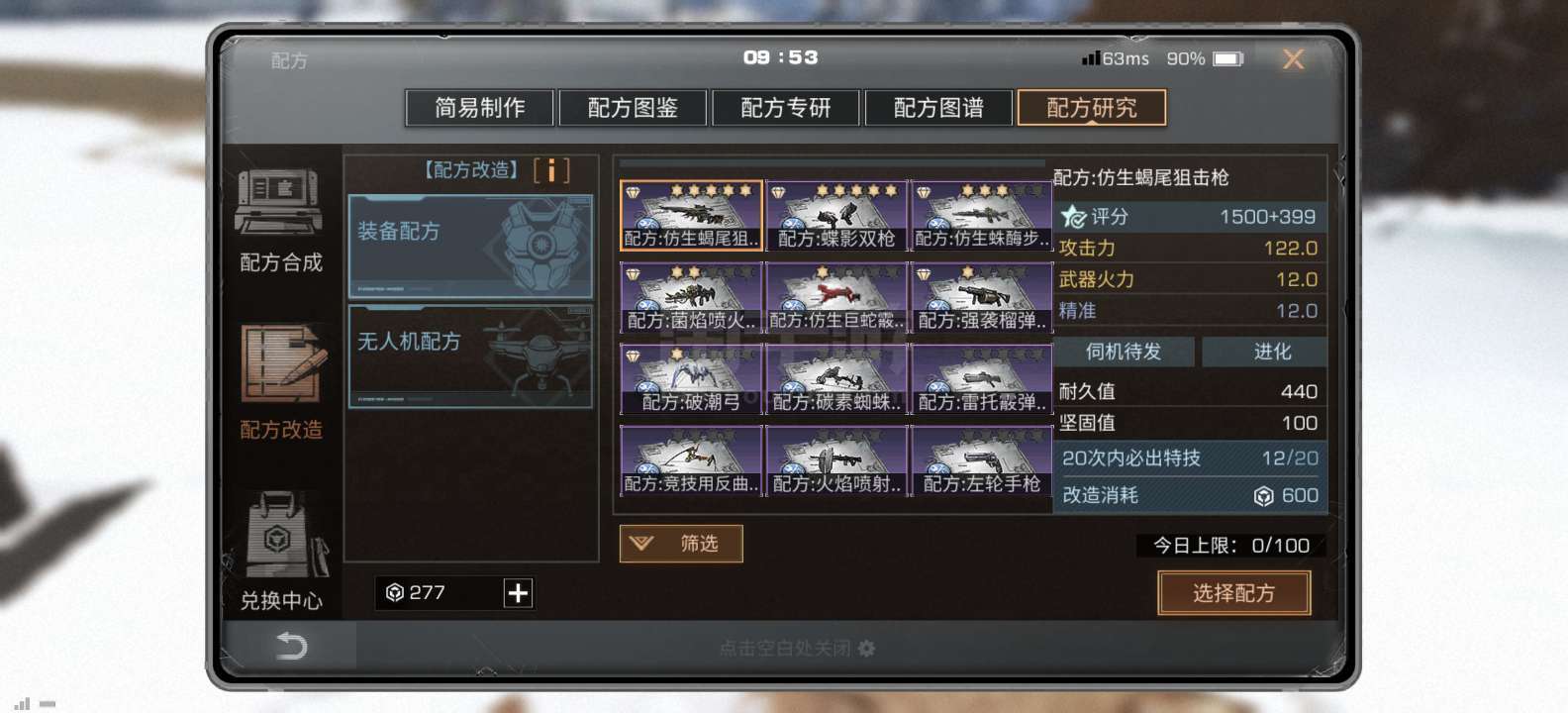Click the info icon next to 配方改造
The height and width of the screenshot is (713, 1568).
tap(551, 170)
